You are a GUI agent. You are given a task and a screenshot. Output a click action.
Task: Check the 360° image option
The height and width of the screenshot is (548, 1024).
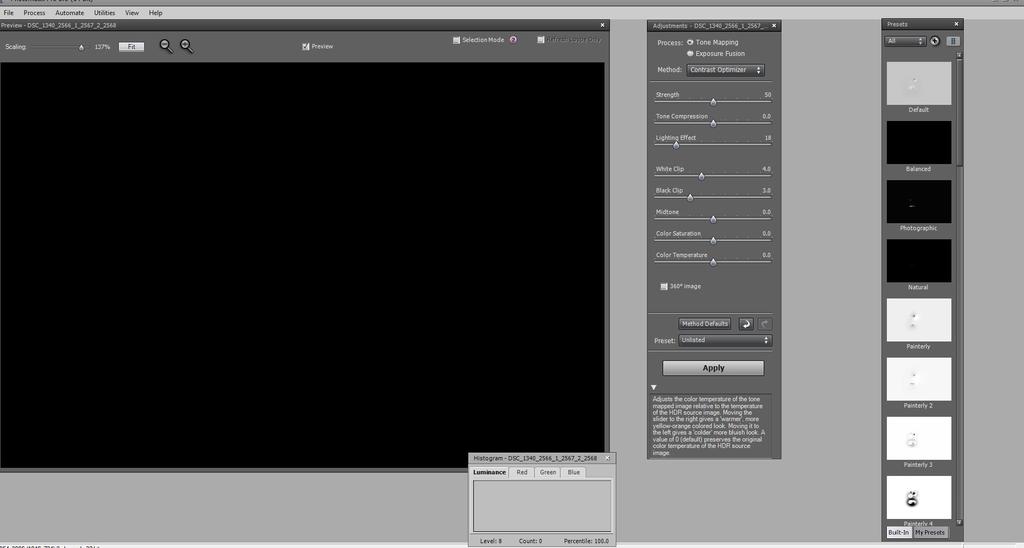[664, 286]
